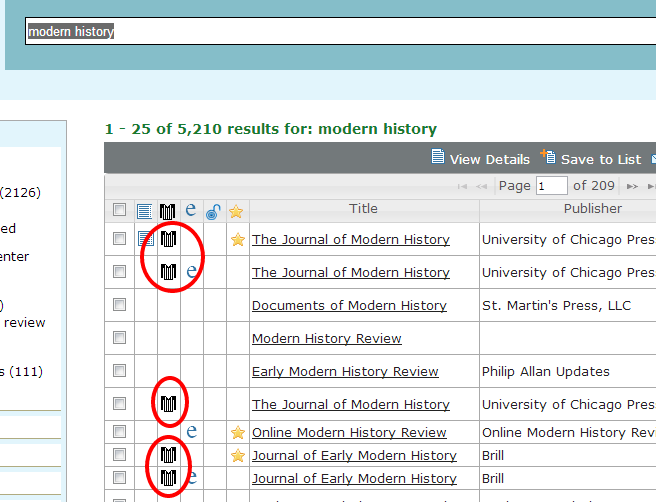Click the '(2126)' filter count in sidebar
The height and width of the screenshot is (502, 656).
tap(20, 192)
